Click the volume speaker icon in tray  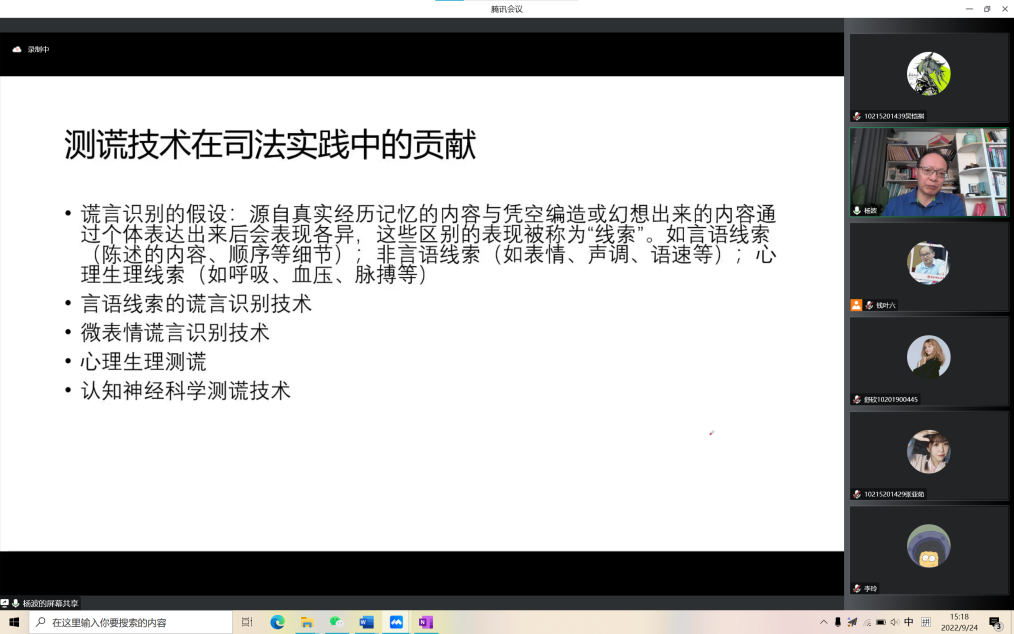[x=894, y=622]
